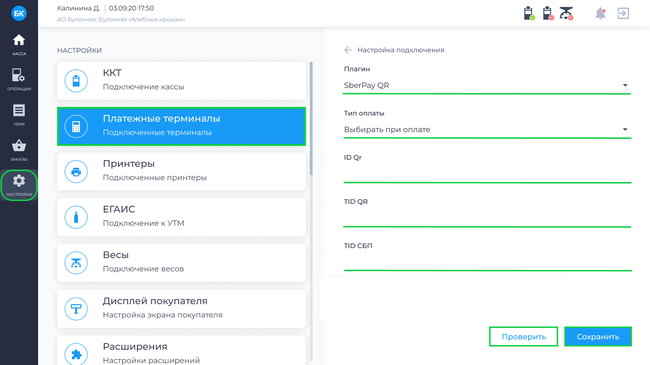650x365 pixels.
Task: Go back via Настройка подключения arrow
Action: tap(348, 50)
